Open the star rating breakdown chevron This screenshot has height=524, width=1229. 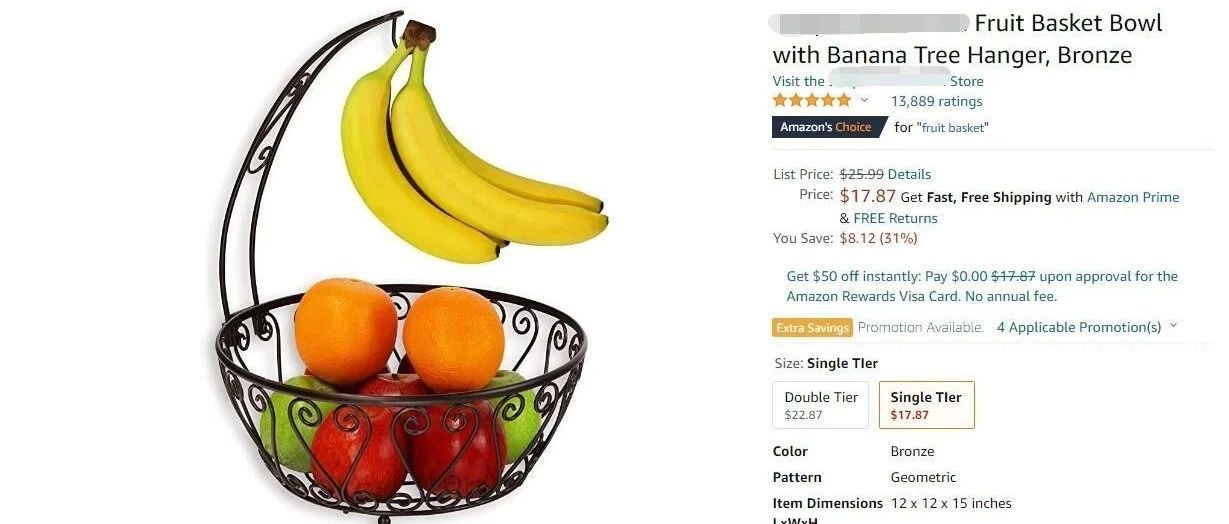pyautogui.click(x=865, y=101)
